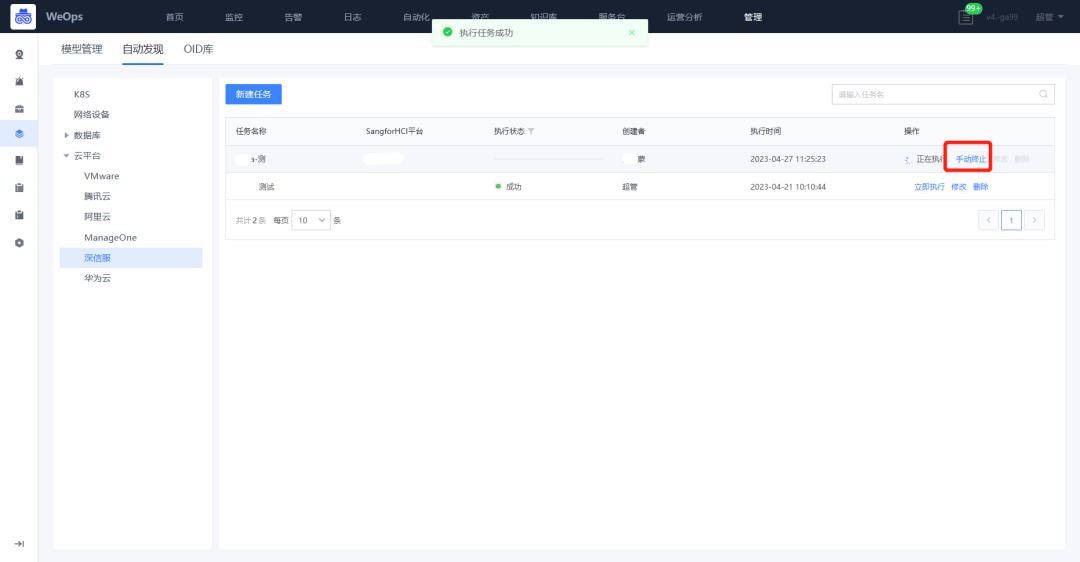
Task: Open the 超管 user dropdown
Action: [1049, 17]
